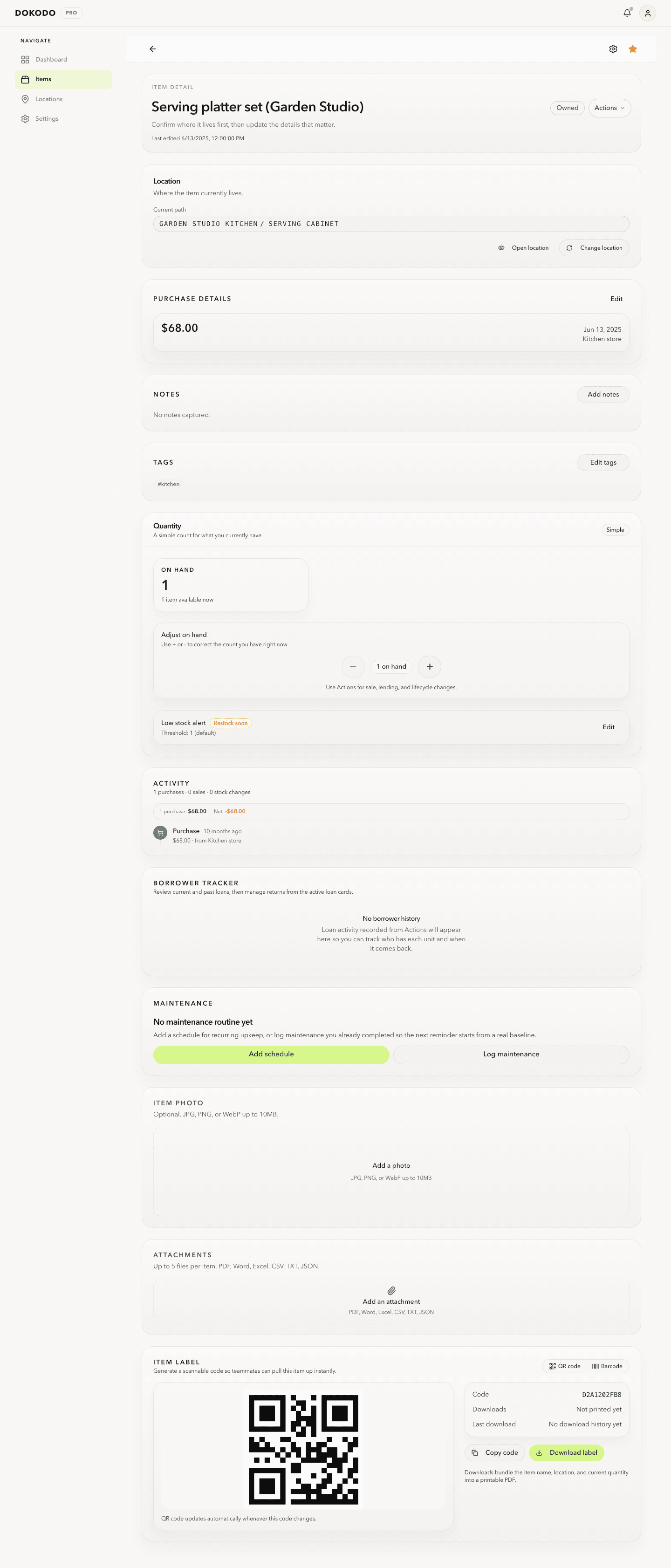Image resolution: width=671 pixels, height=1568 pixels.
Task: Toggle the favorite star icon
Action: click(x=633, y=49)
